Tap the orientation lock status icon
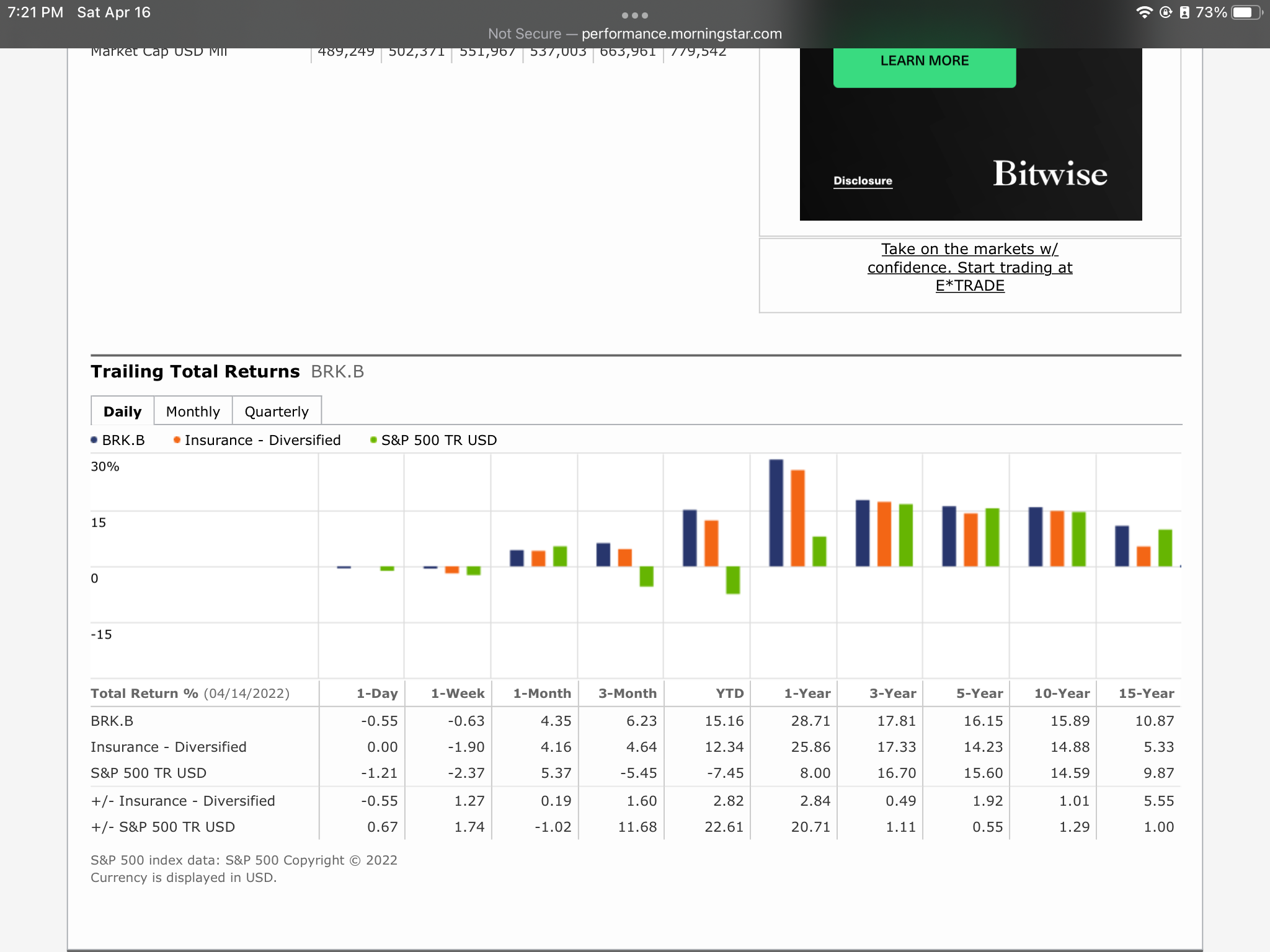 (1165, 12)
